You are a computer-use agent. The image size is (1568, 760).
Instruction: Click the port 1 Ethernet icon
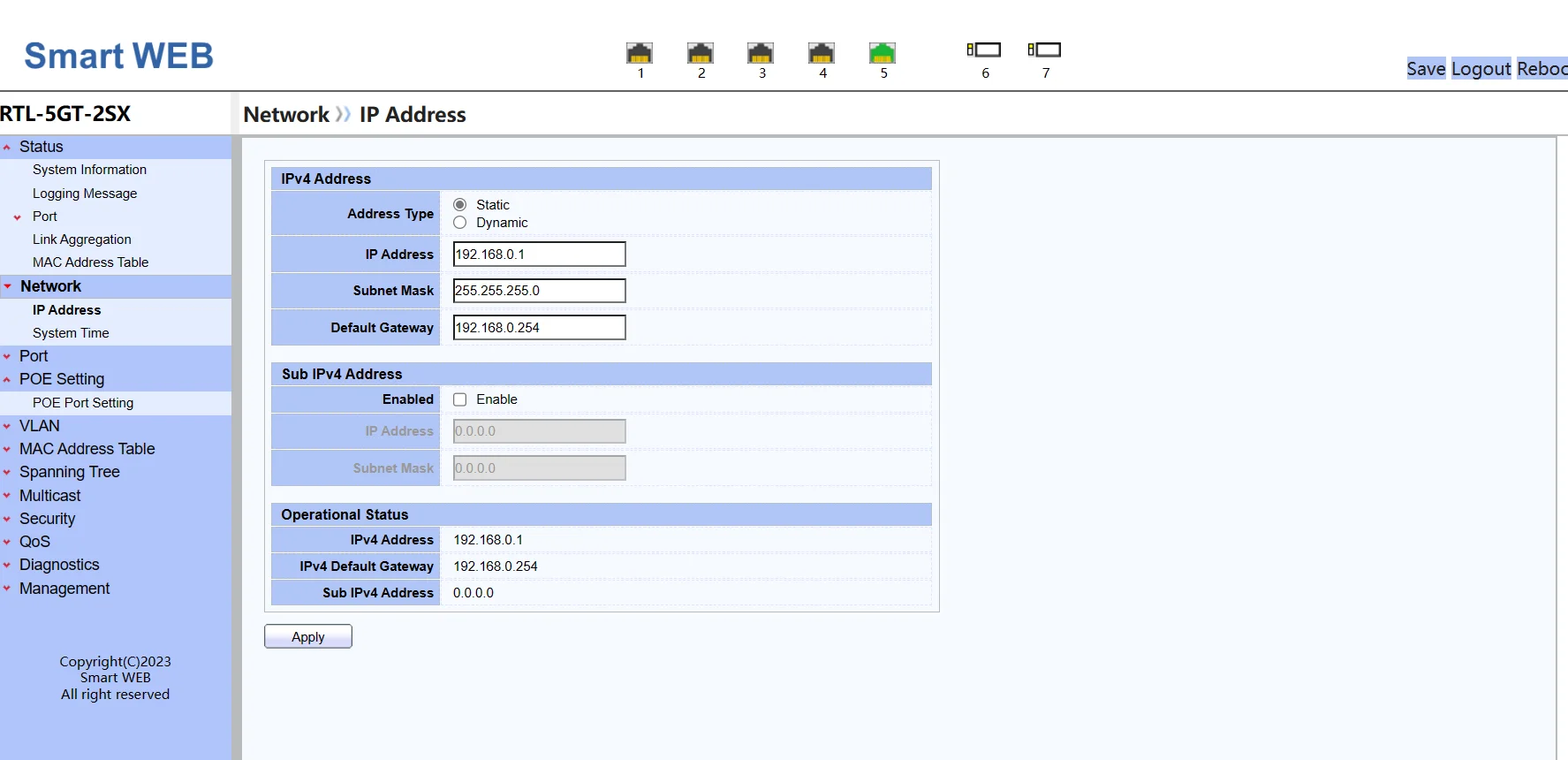pyautogui.click(x=640, y=53)
